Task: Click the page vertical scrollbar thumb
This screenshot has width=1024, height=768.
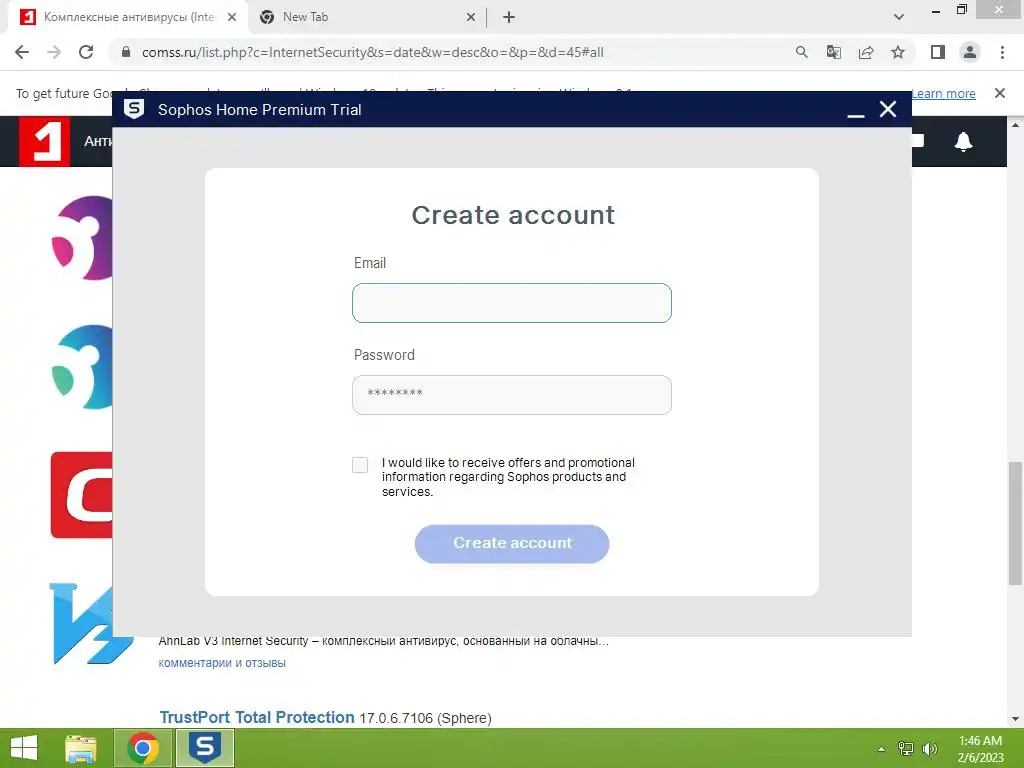Action: pos(1015,522)
